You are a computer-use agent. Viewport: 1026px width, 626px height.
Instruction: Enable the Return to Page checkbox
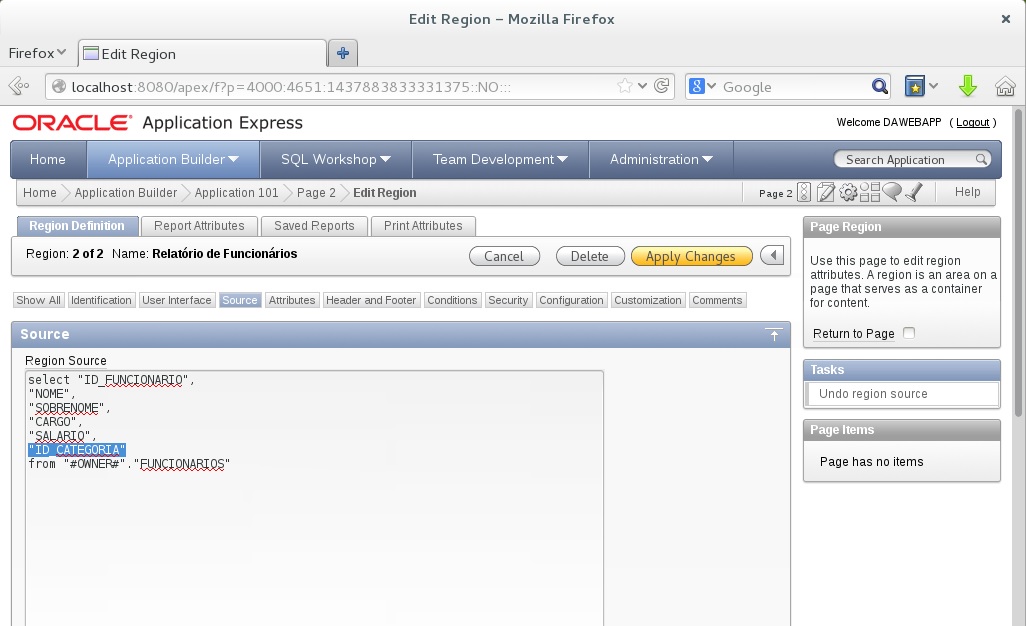(908, 333)
